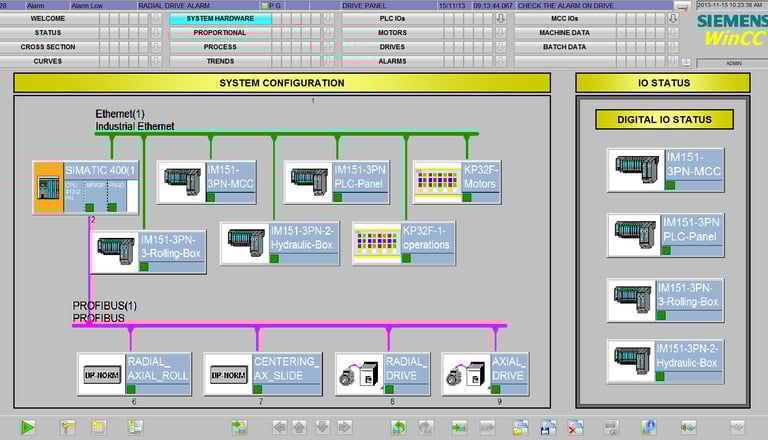The image size is (768, 440).
Task: Open IM151-3PN-2-Hydraulic-Box in IO Status panel
Action: (665, 361)
